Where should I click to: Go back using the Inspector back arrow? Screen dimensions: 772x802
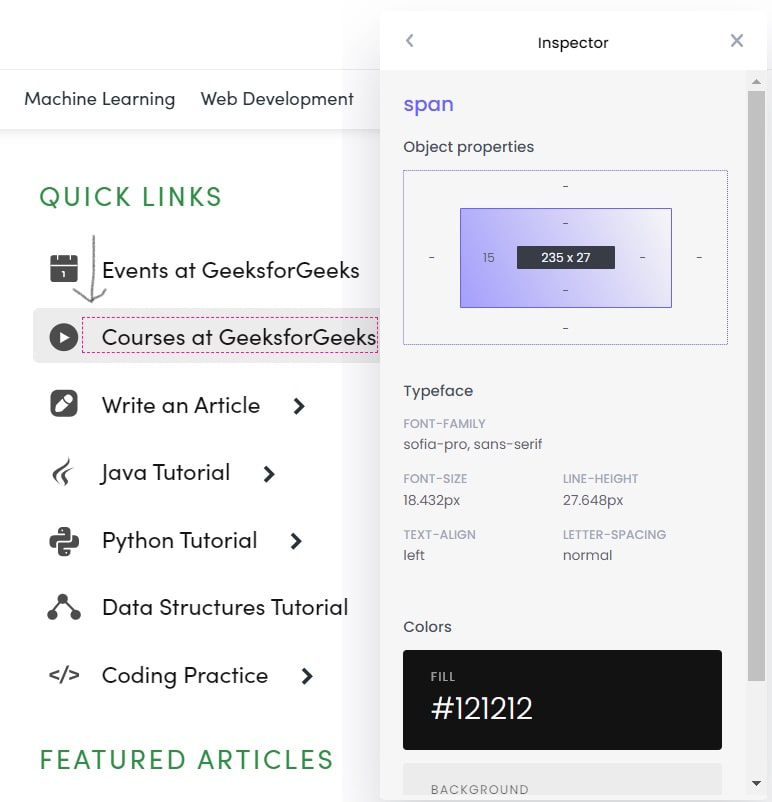point(409,41)
